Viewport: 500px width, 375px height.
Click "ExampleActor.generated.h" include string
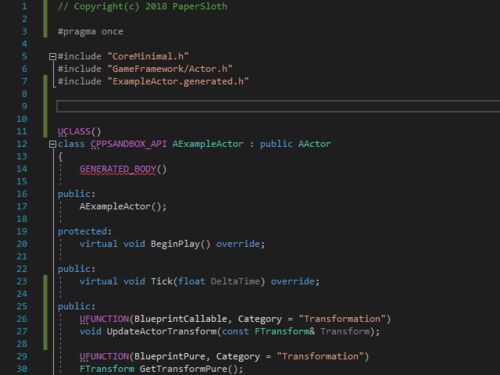click(178, 82)
